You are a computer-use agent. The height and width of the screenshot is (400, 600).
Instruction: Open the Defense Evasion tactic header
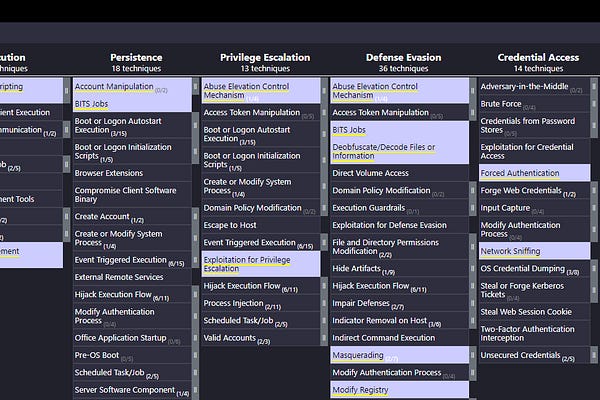click(x=403, y=57)
